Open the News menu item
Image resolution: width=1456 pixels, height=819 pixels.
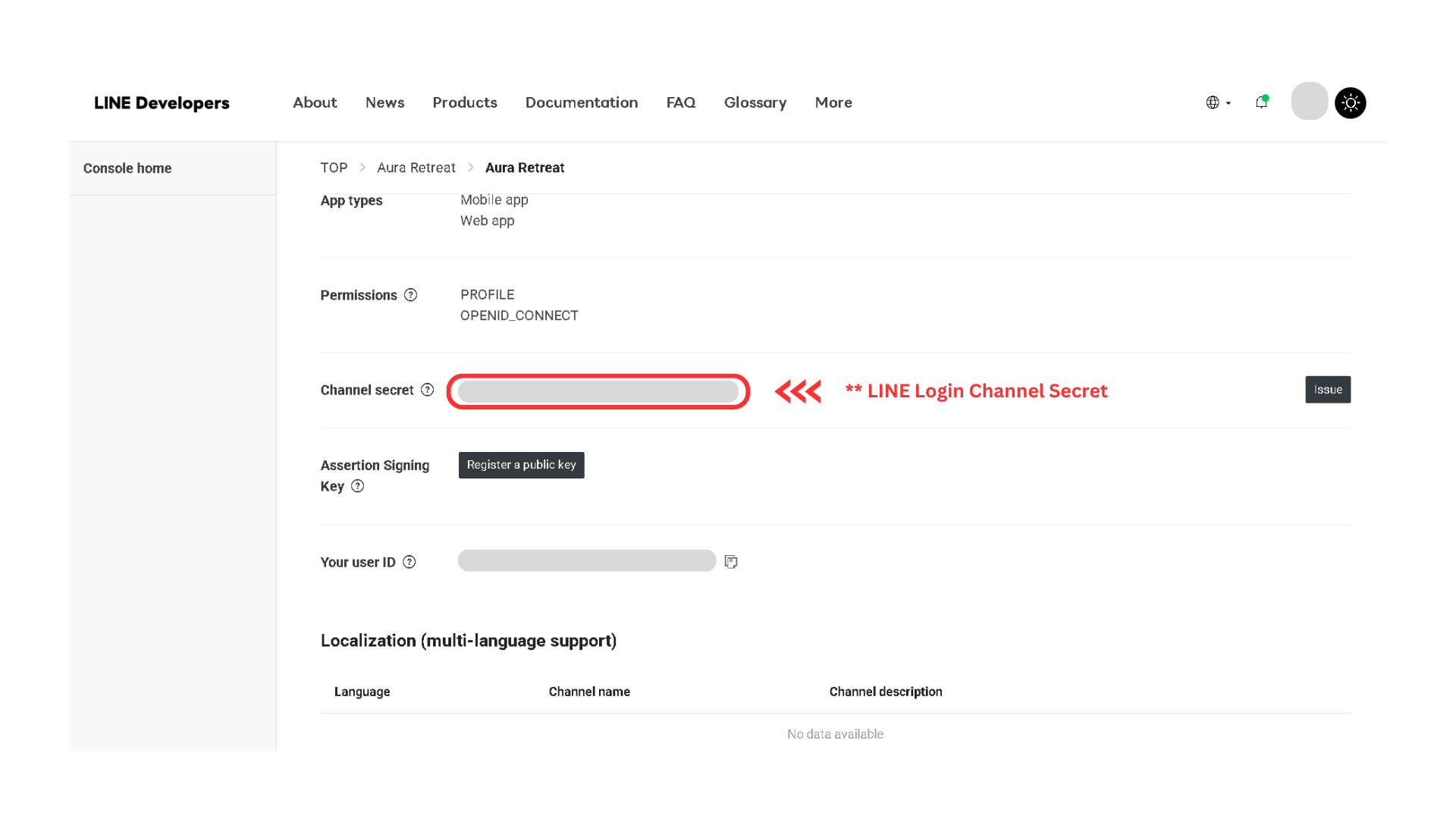coord(384,102)
